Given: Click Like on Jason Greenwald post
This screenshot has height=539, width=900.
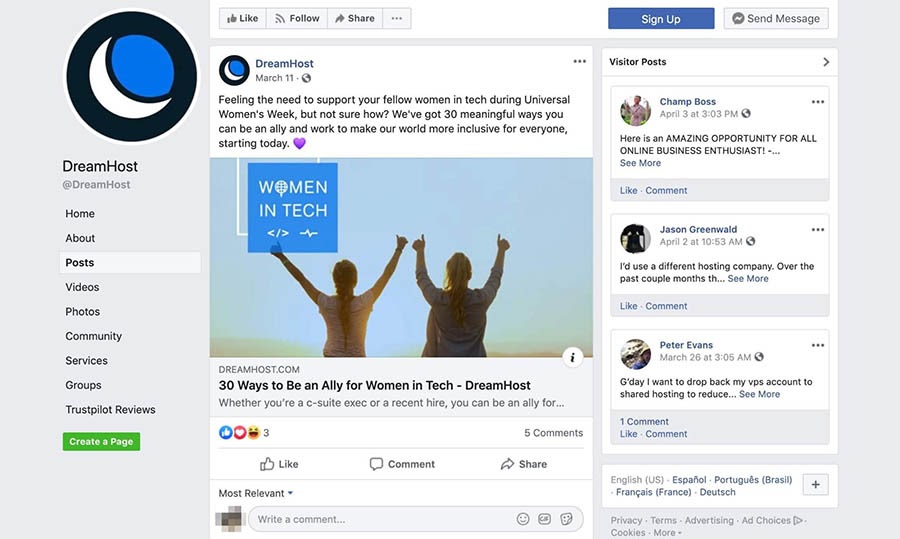Looking at the screenshot, I should pyautogui.click(x=629, y=306).
